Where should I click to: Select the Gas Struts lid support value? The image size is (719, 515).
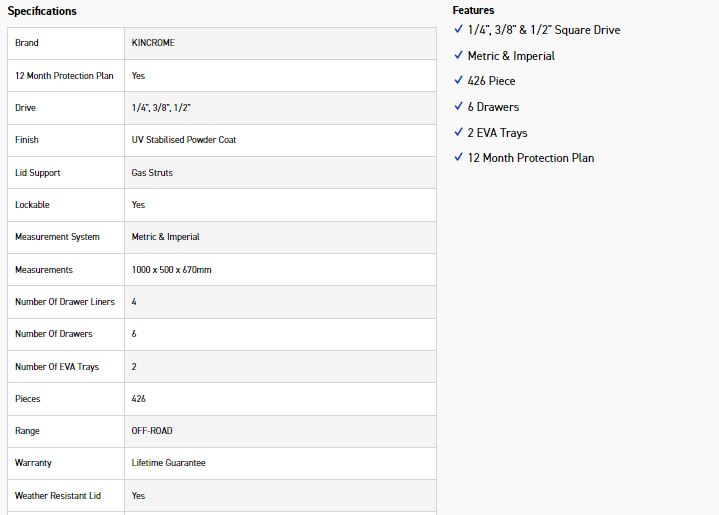pyautogui.click(x=152, y=173)
